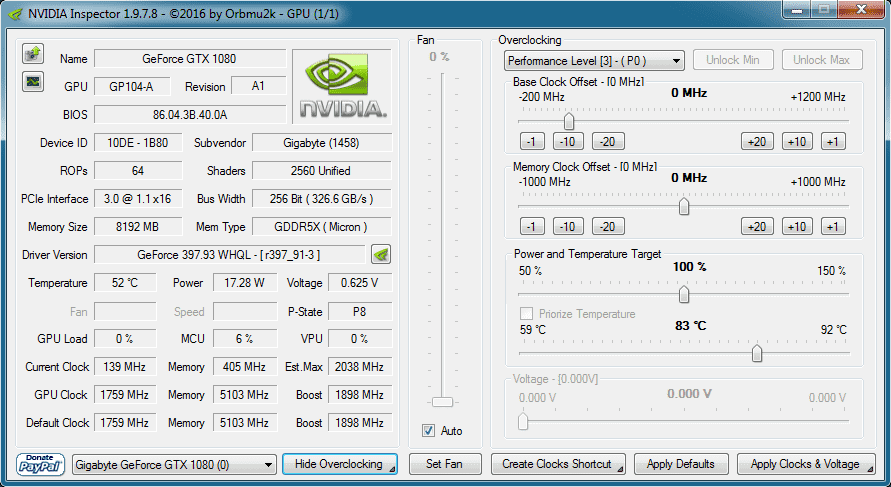Click the NVIDIA logo image
The height and width of the screenshot is (487, 891).
coord(343,86)
